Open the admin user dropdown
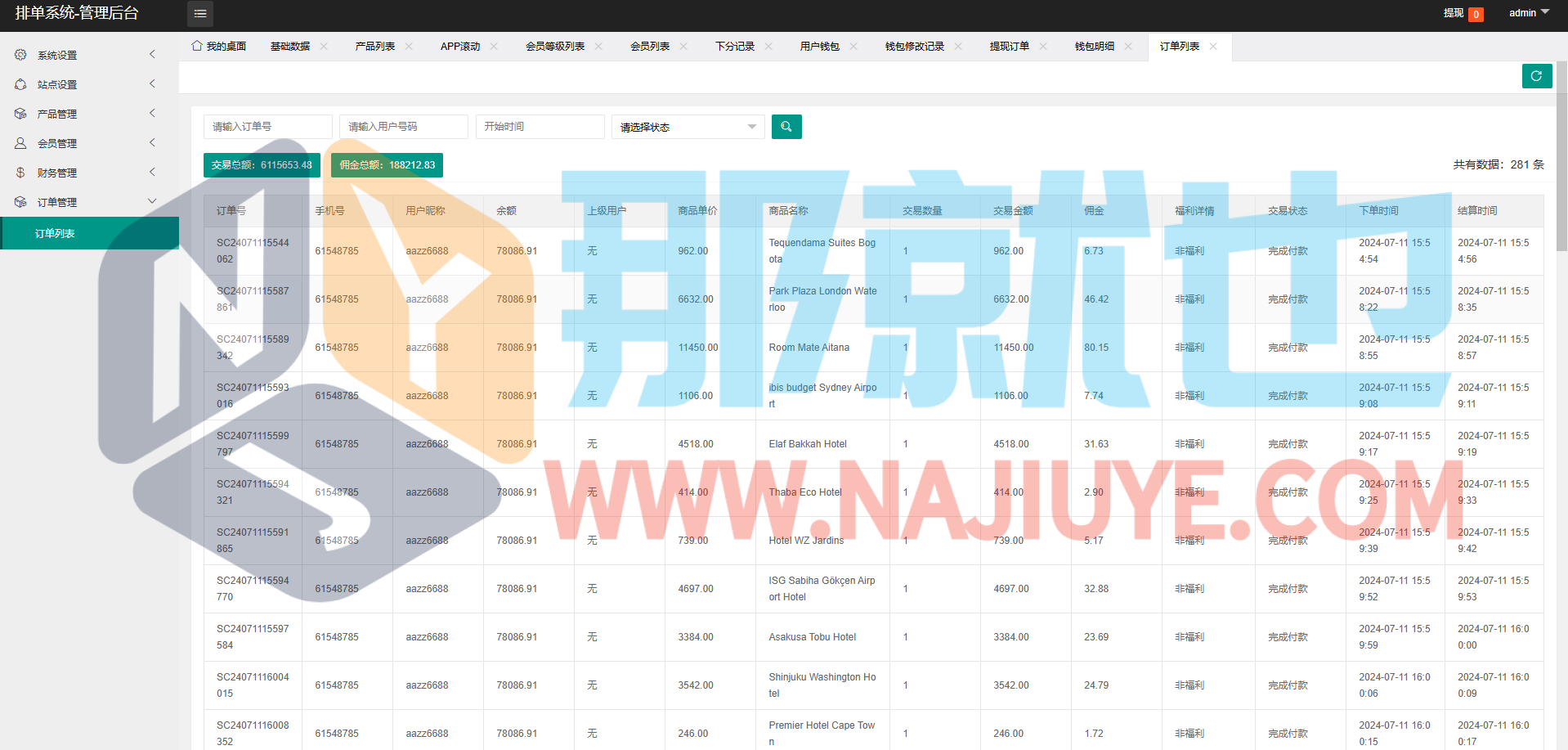The height and width of the screenshot is (750, 1568). point(1528,13)
